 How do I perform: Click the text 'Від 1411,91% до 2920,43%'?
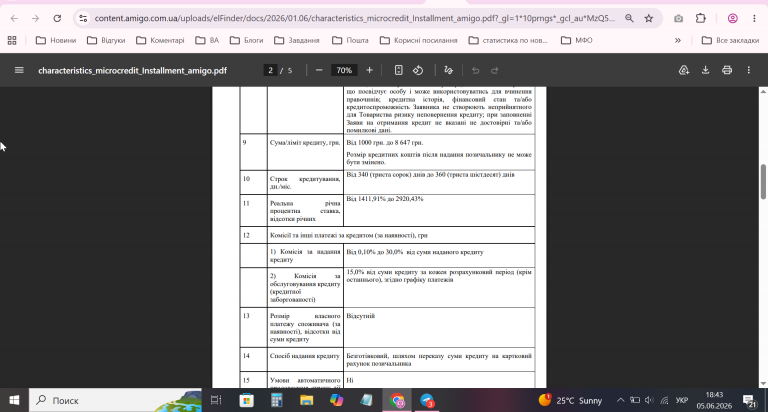[384, 199]
